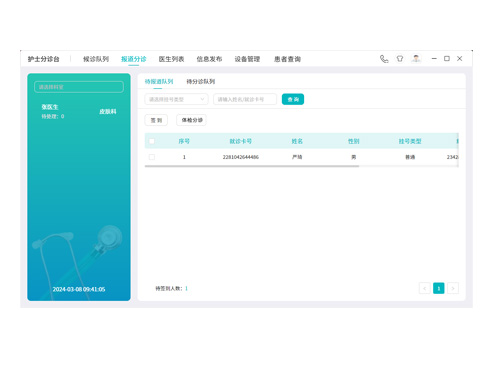The height and width of the screenshot is (368, 500).
Task: Toggle the select-all checkbox in table header
Action: coord(152,141)
